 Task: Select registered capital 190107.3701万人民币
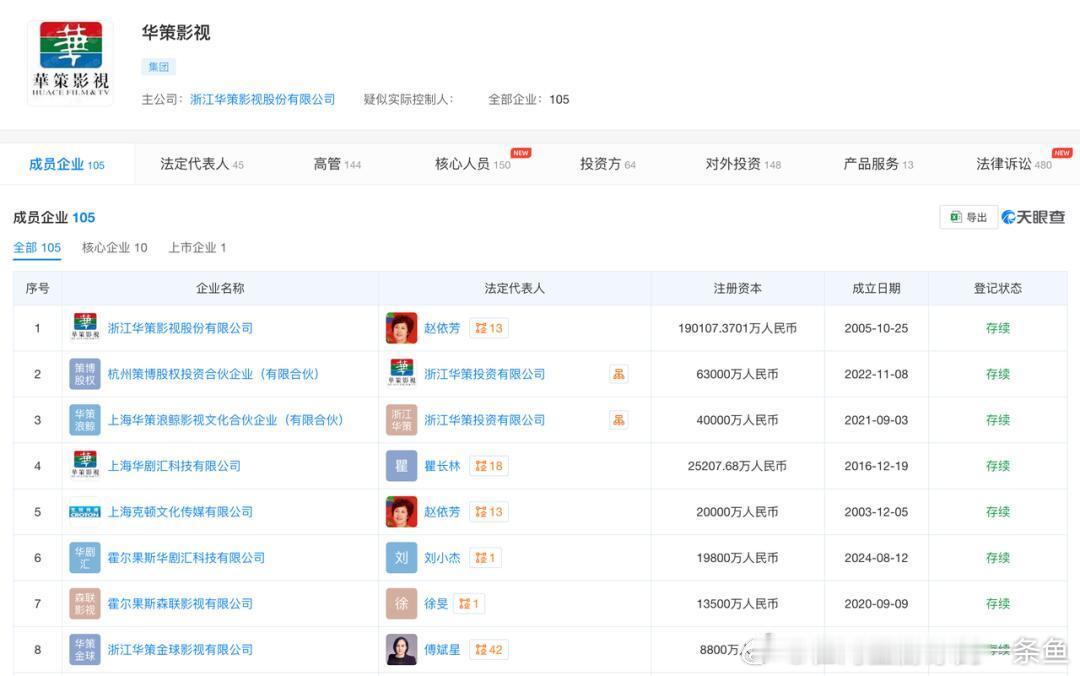pos(738,328)
